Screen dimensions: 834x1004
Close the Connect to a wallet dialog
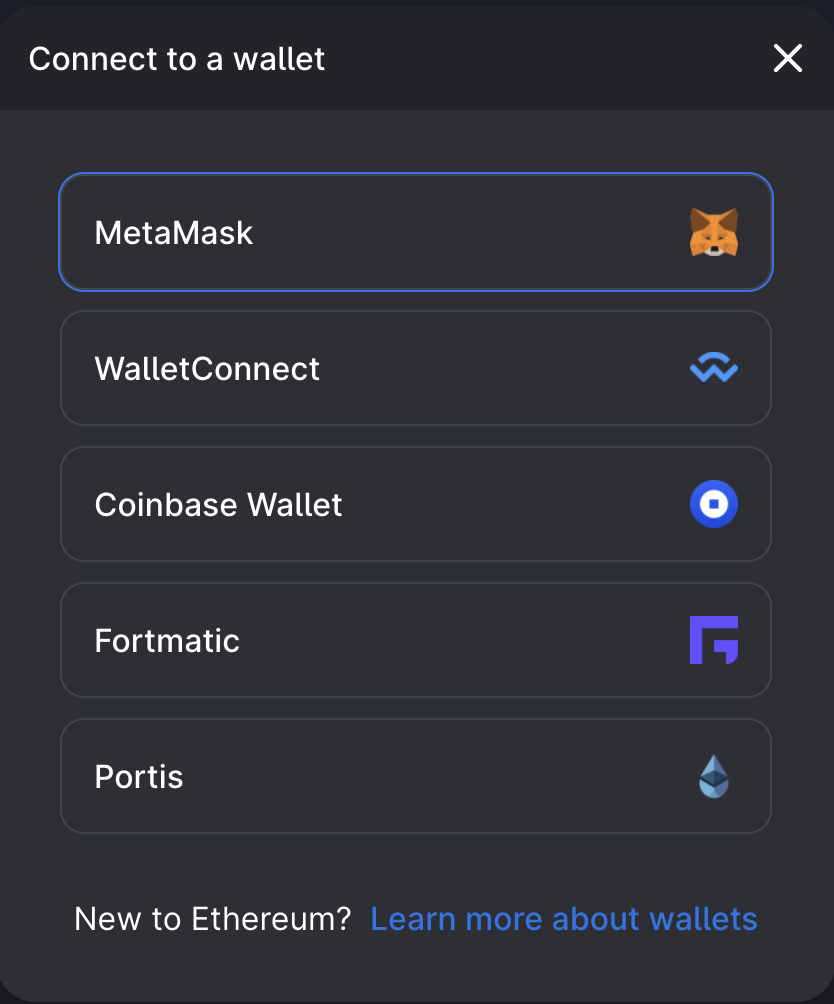788,59
